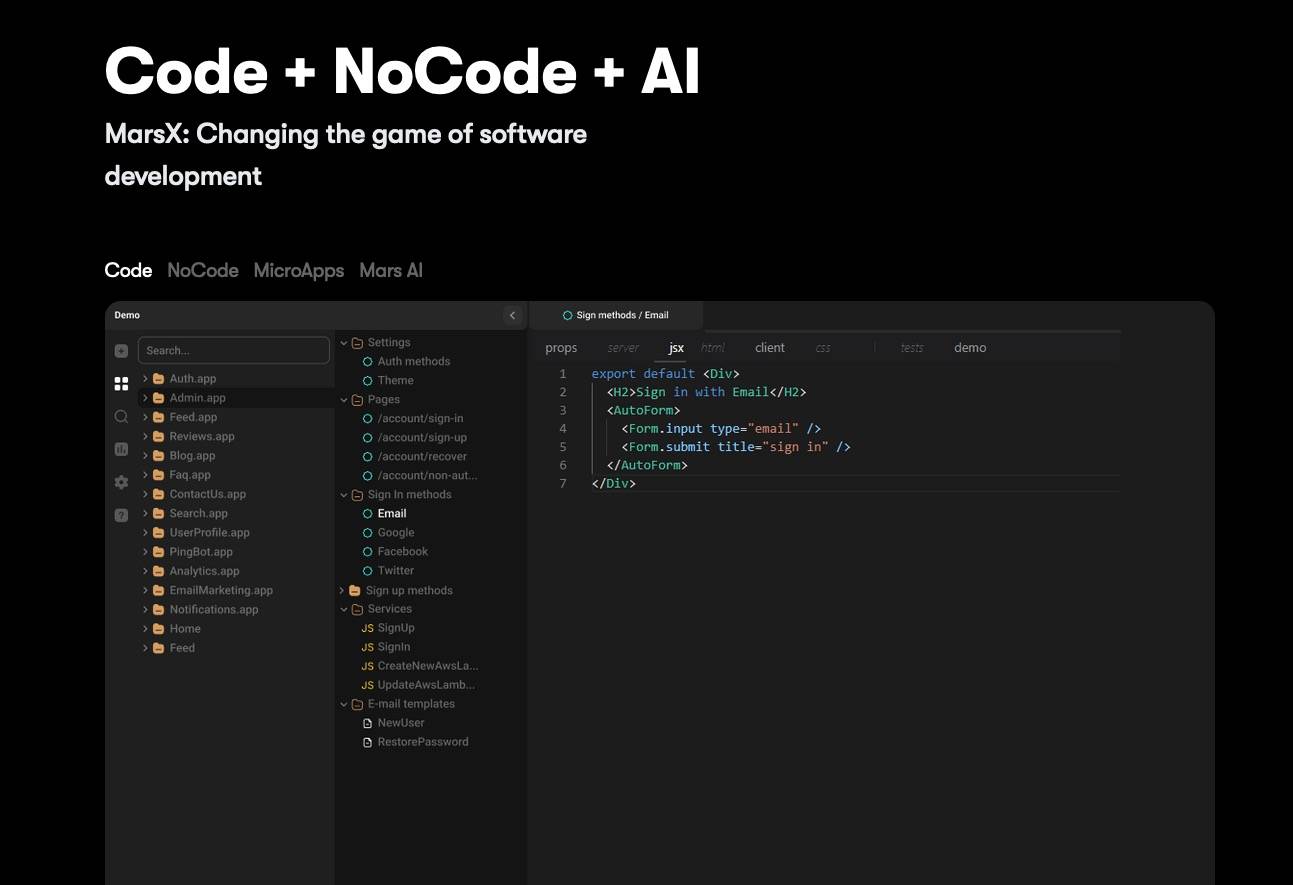Click the JS icon beside SignIn
This screenshot has height=885, width=1293.
point(368,647)
